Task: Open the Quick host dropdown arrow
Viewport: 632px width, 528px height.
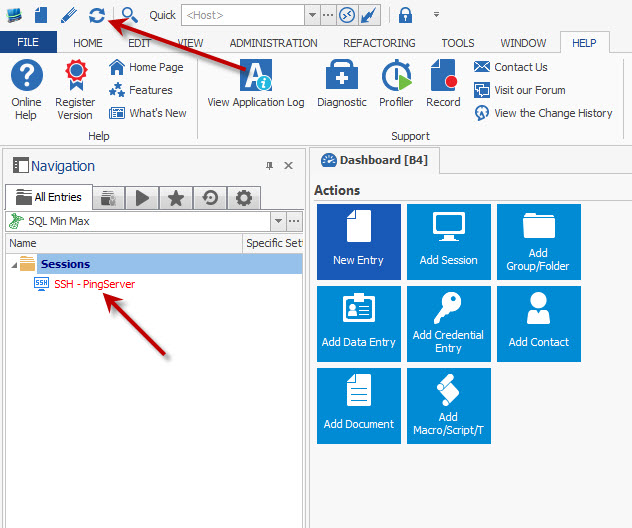Action: pos(312,15)
